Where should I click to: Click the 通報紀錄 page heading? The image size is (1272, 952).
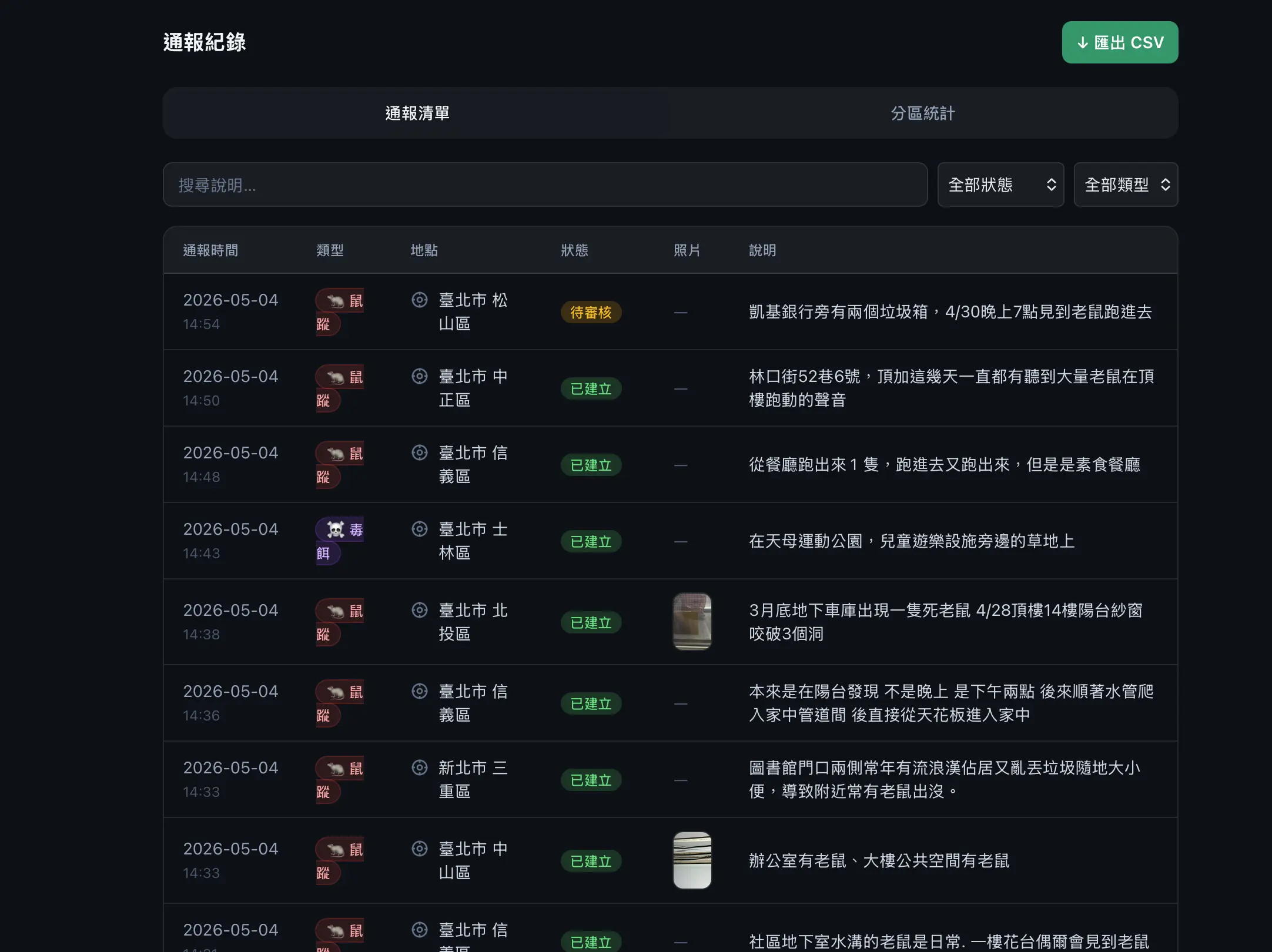pos(205,42)
